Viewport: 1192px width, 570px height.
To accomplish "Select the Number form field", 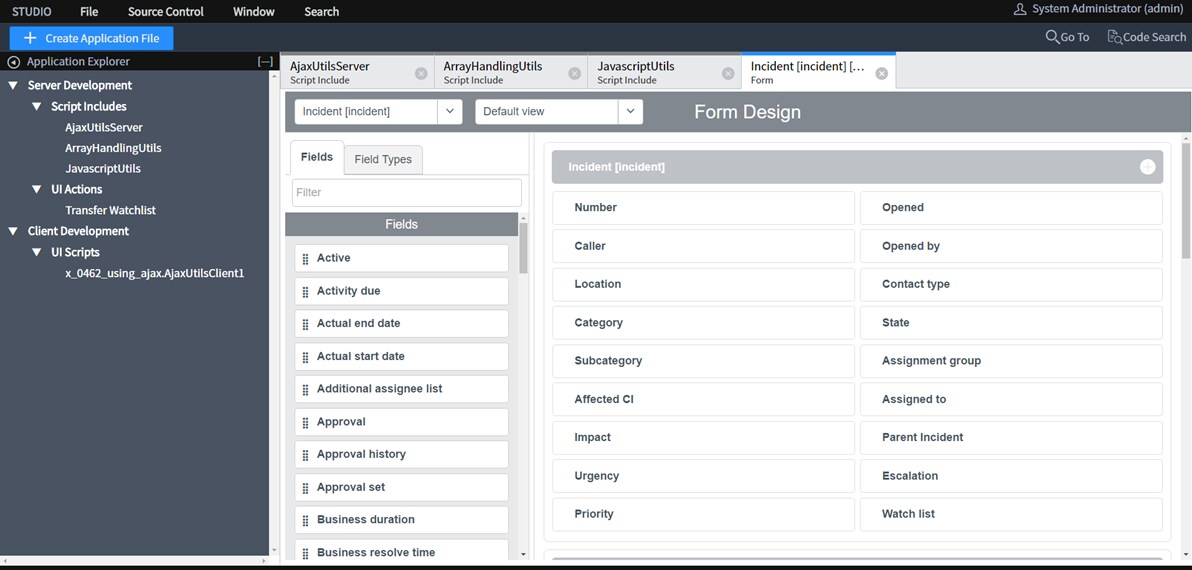I will pos(703,207).
